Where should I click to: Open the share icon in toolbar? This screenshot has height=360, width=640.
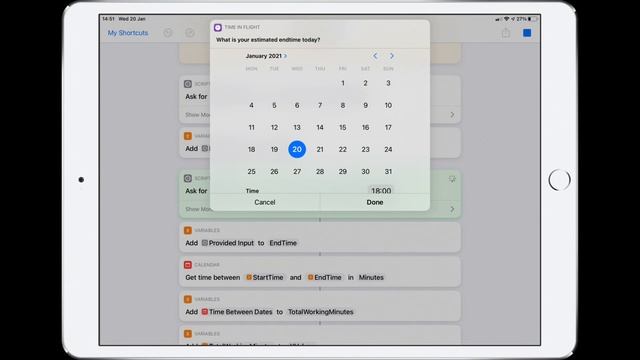click(506, 33)
